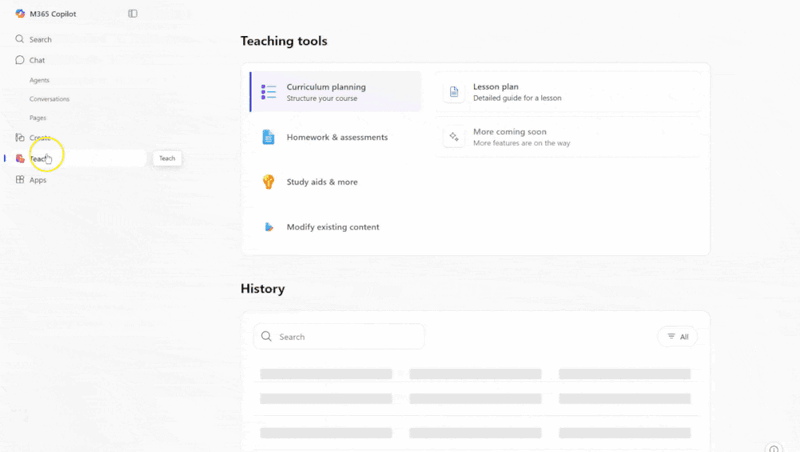Open Pages in the sidebar
The height and width of the screenshot is (452, 800).
point(38,118)
